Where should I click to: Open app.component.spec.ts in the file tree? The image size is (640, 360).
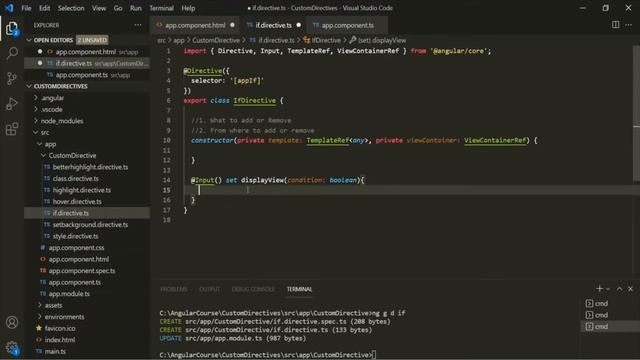pyautogui.click(x=82, y=271)
